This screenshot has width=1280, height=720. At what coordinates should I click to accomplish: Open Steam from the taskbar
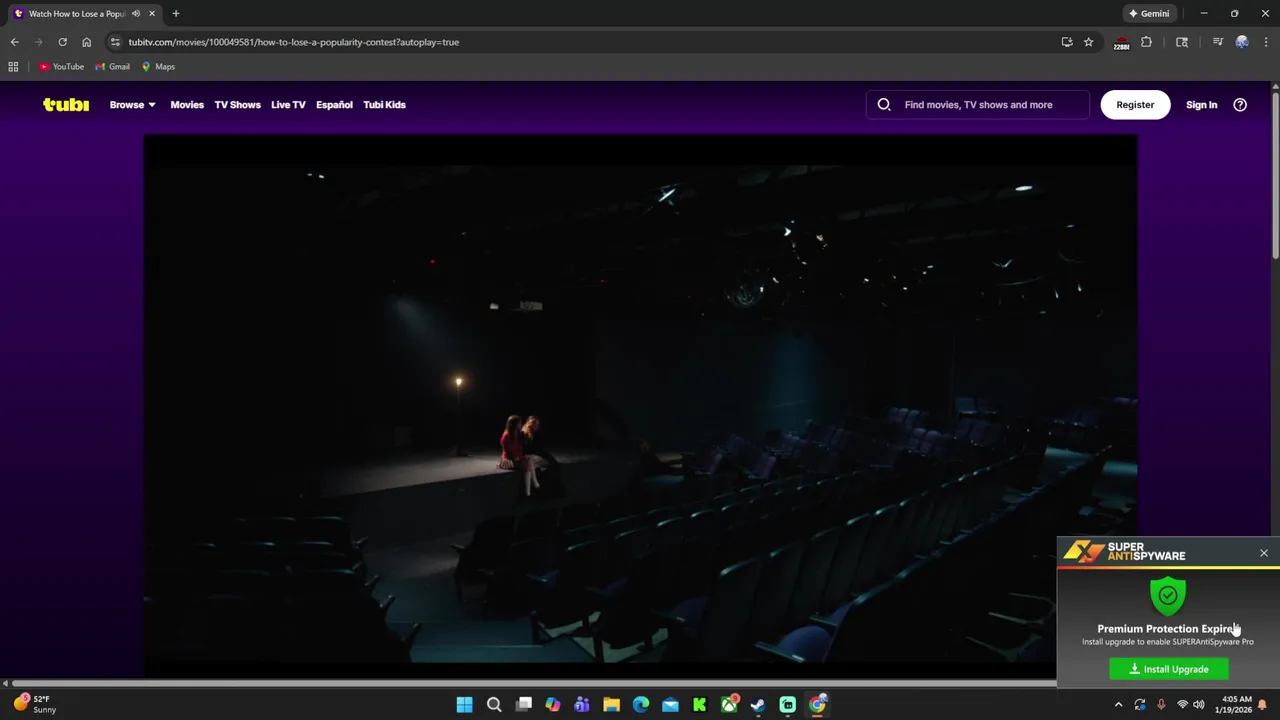[758, 705]
